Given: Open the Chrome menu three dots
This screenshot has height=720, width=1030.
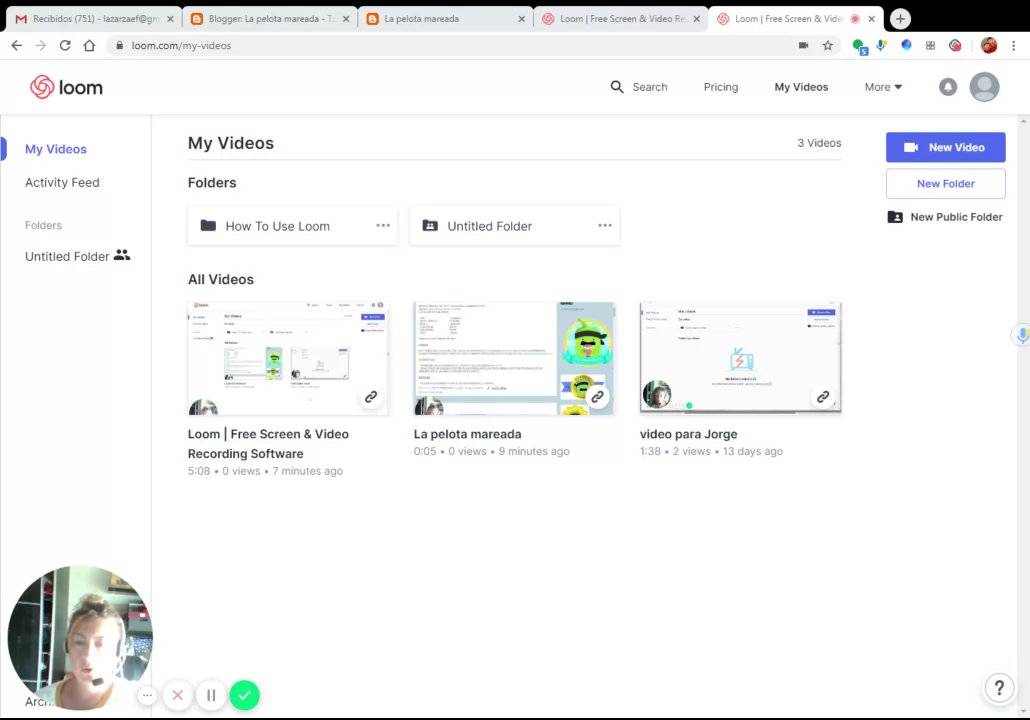Looking at the screenshot, I should [1014, 45].
